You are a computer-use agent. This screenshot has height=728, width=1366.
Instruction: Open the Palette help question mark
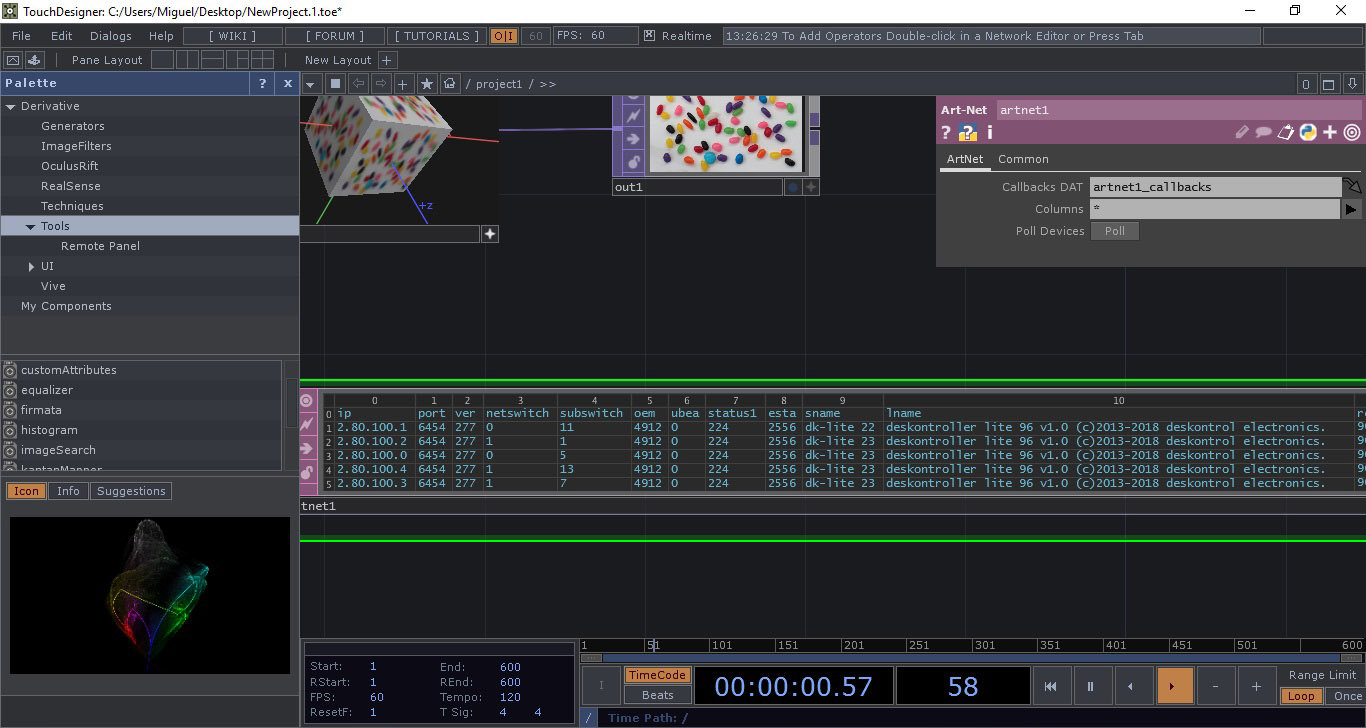tap(263, 83)
